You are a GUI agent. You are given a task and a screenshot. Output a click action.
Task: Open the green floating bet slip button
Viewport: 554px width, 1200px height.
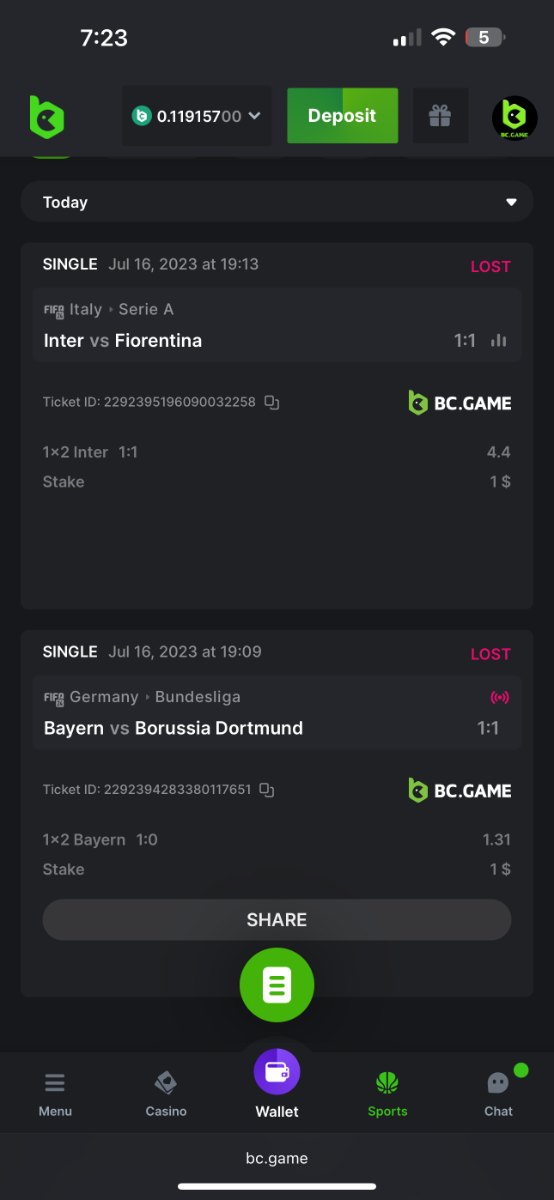pos(277,985)
